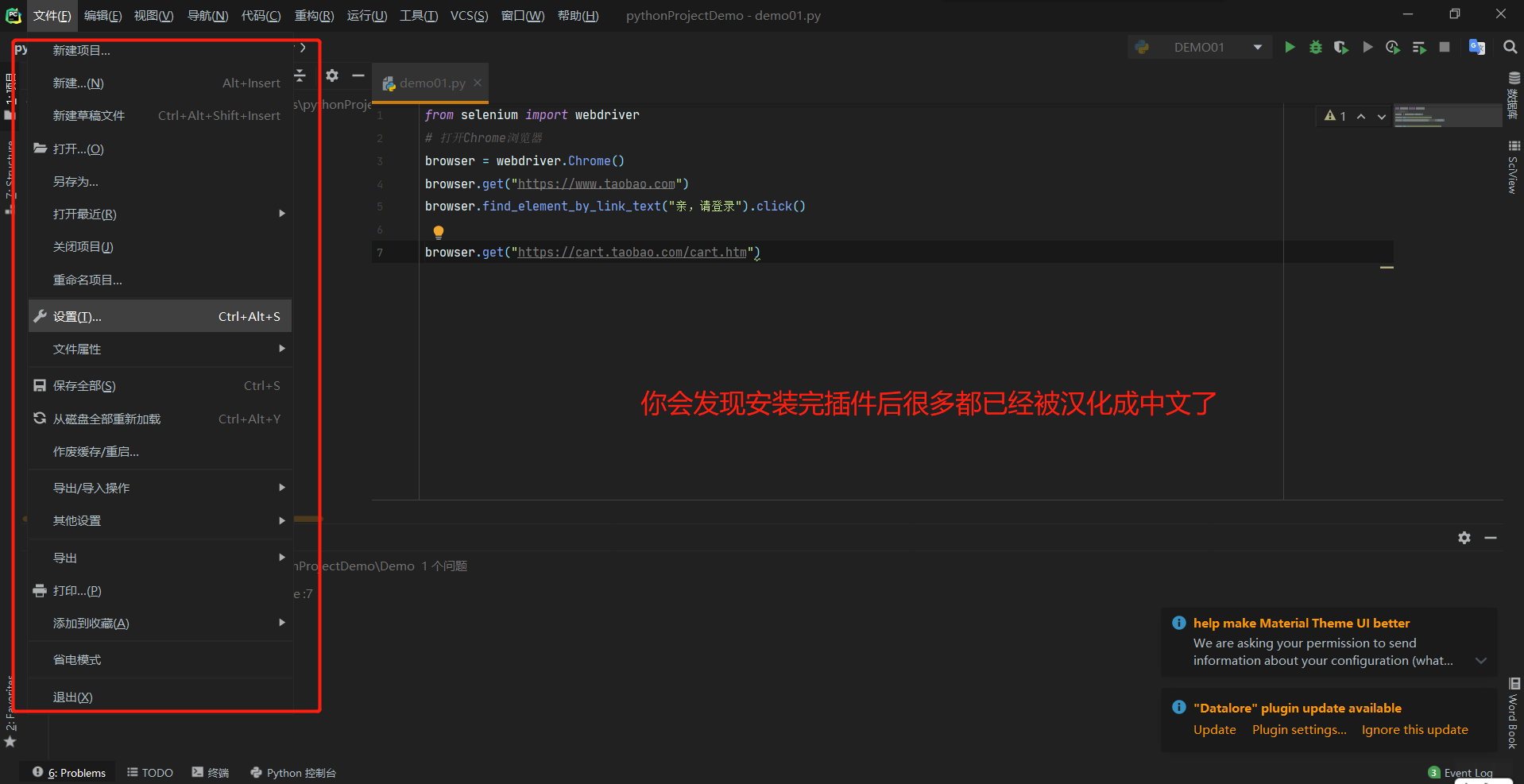This screenshot has height=784, width=1524.
Task: Go to previous highlighted problem arrow
Action: tap(1361, 116)
